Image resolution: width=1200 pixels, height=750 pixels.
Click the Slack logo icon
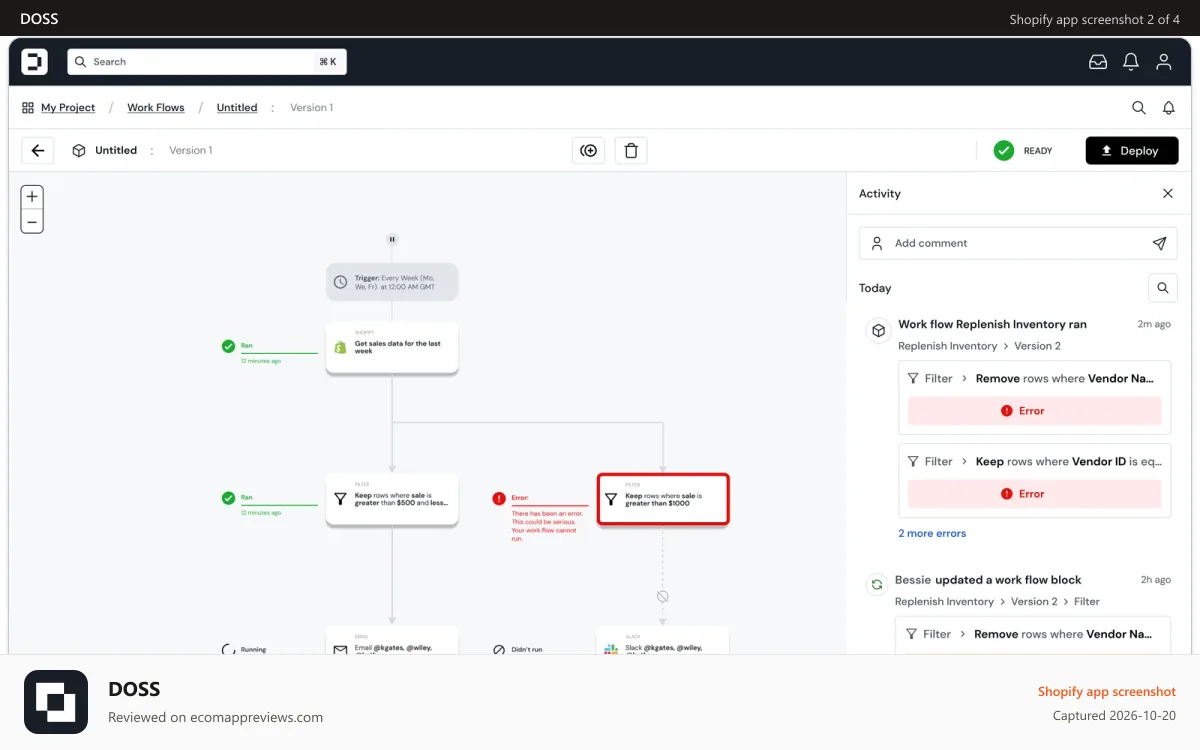[611, 649]
